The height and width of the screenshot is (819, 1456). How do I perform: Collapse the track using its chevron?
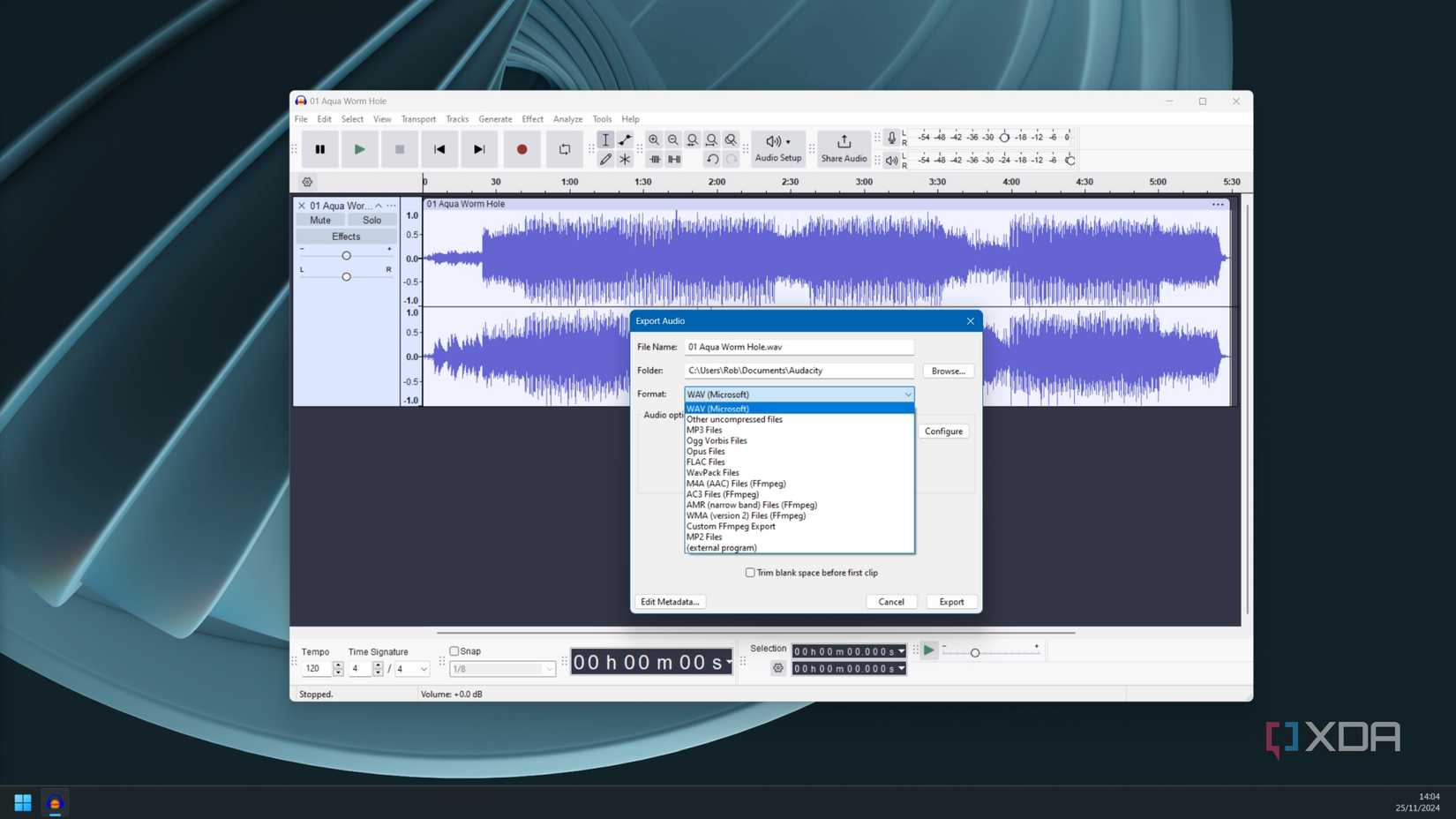click(378, 205)
